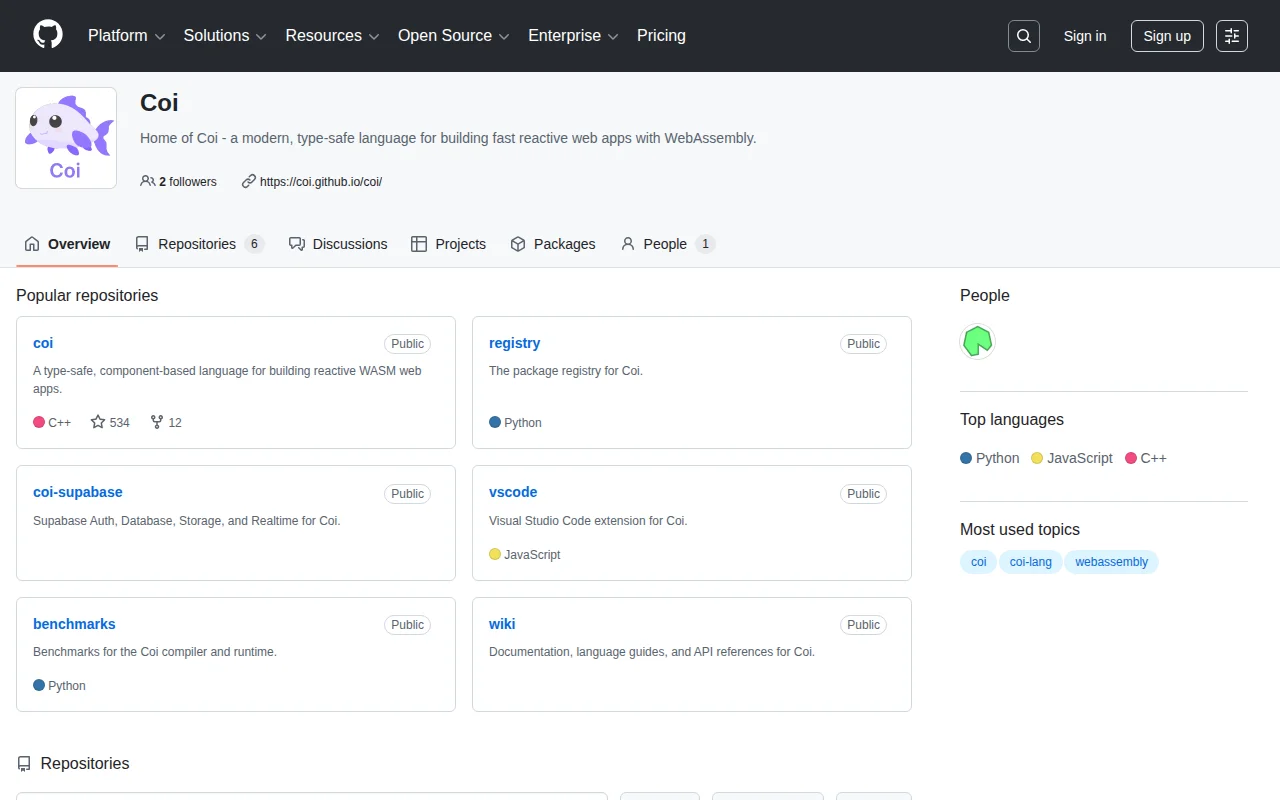
Task: Click the People sidebar heading
Action: pos(985,296)
